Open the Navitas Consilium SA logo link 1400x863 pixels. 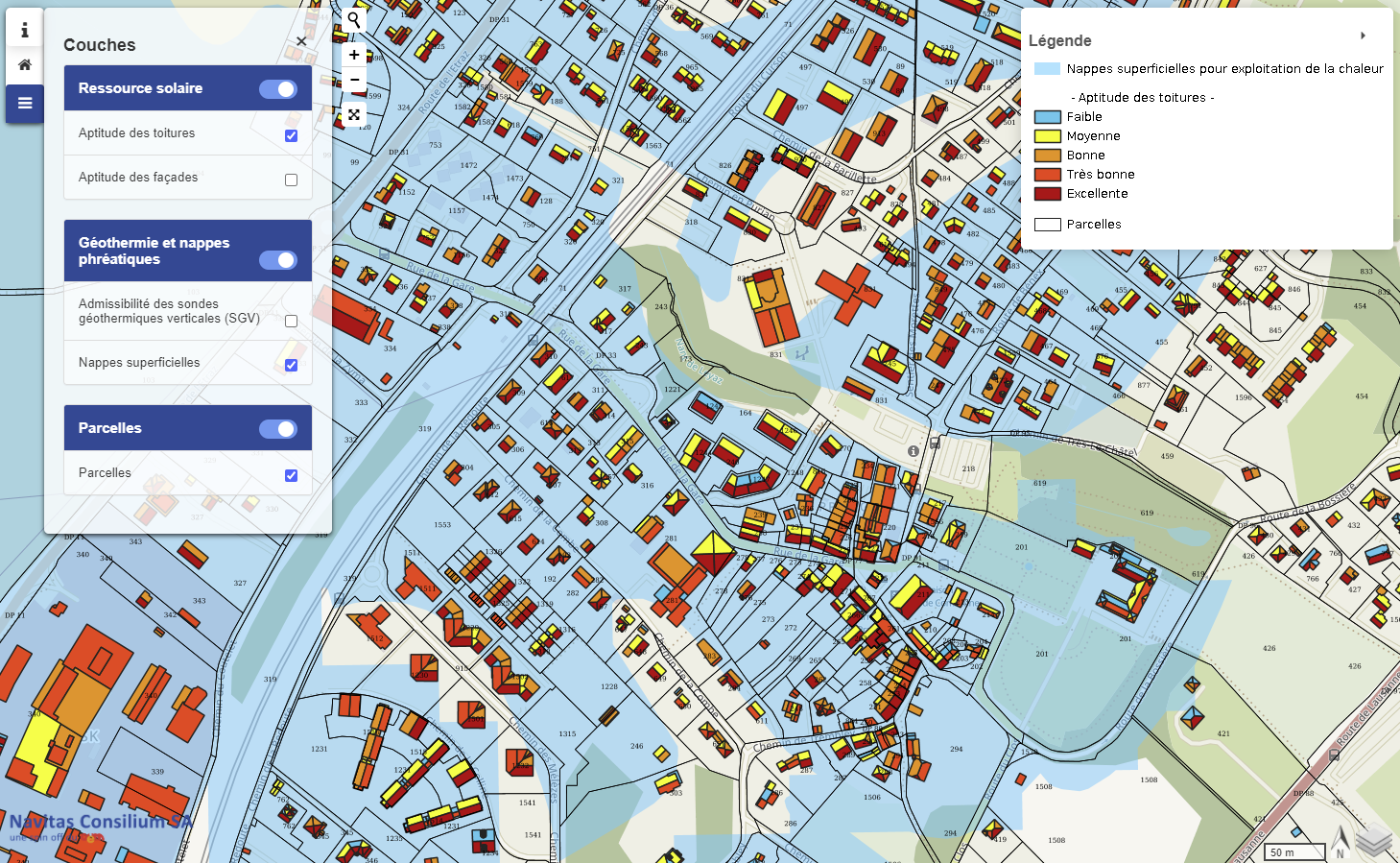96,826
